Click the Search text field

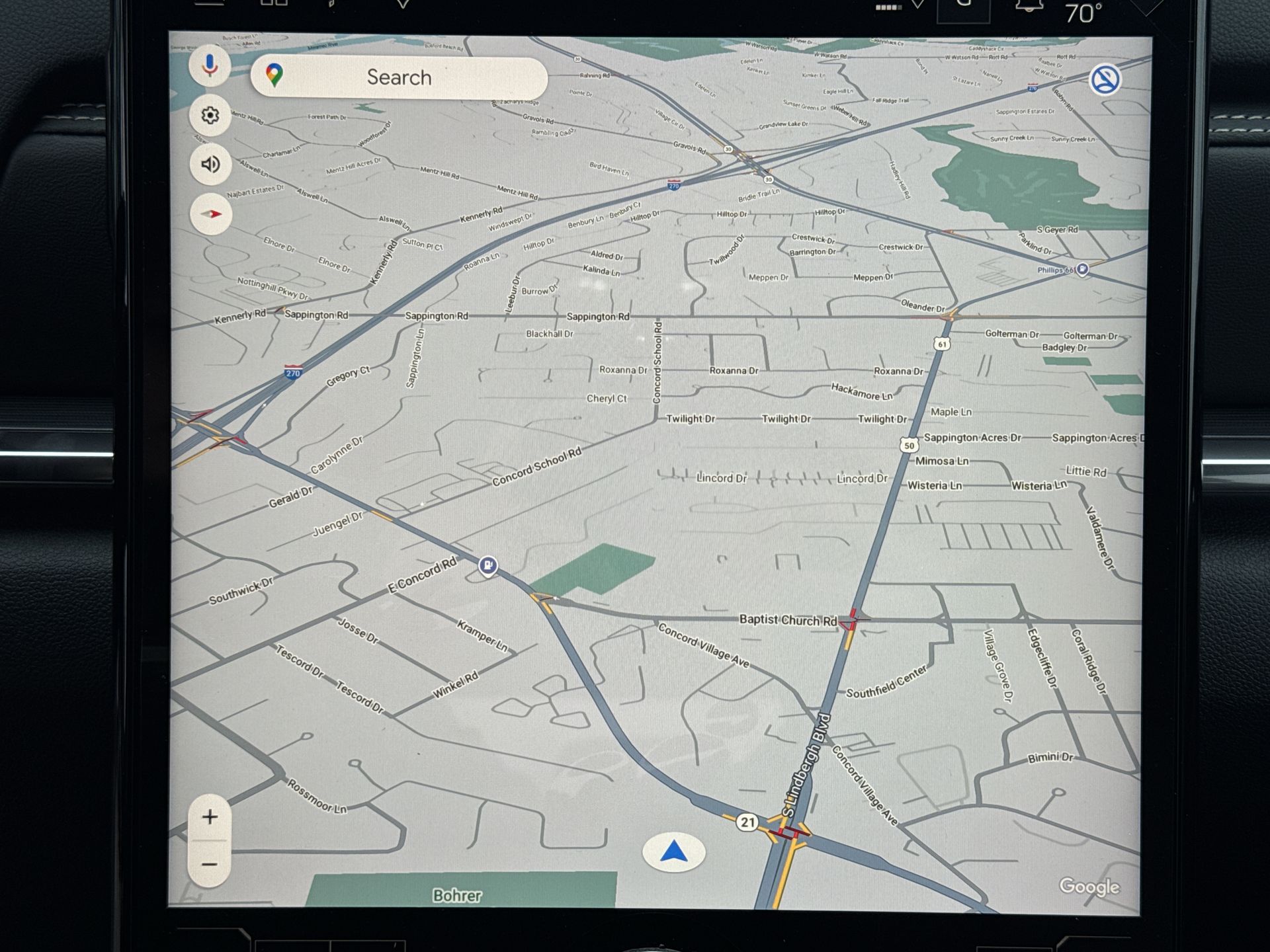click(x=399, y=77)
